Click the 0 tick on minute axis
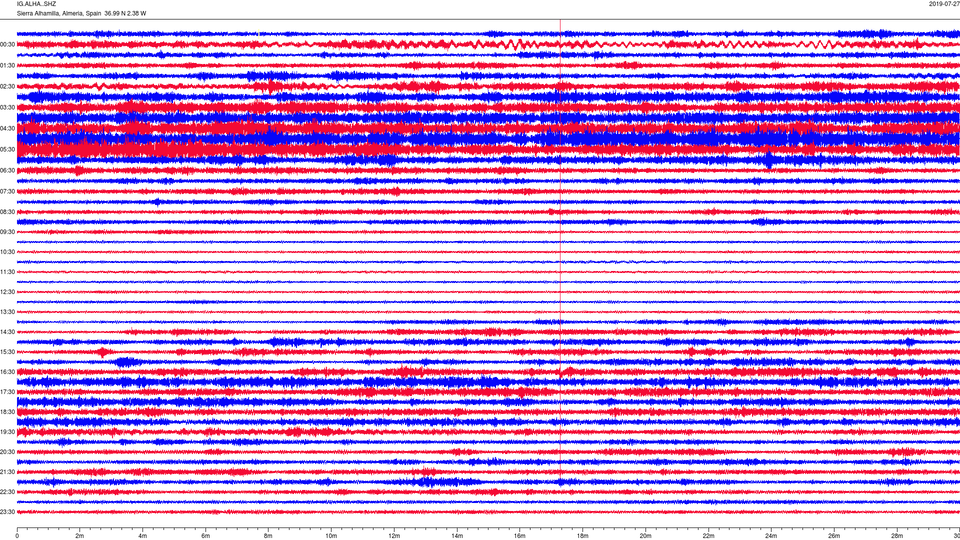The width and height of the screenshot is (960, 540). click(17, 536)
